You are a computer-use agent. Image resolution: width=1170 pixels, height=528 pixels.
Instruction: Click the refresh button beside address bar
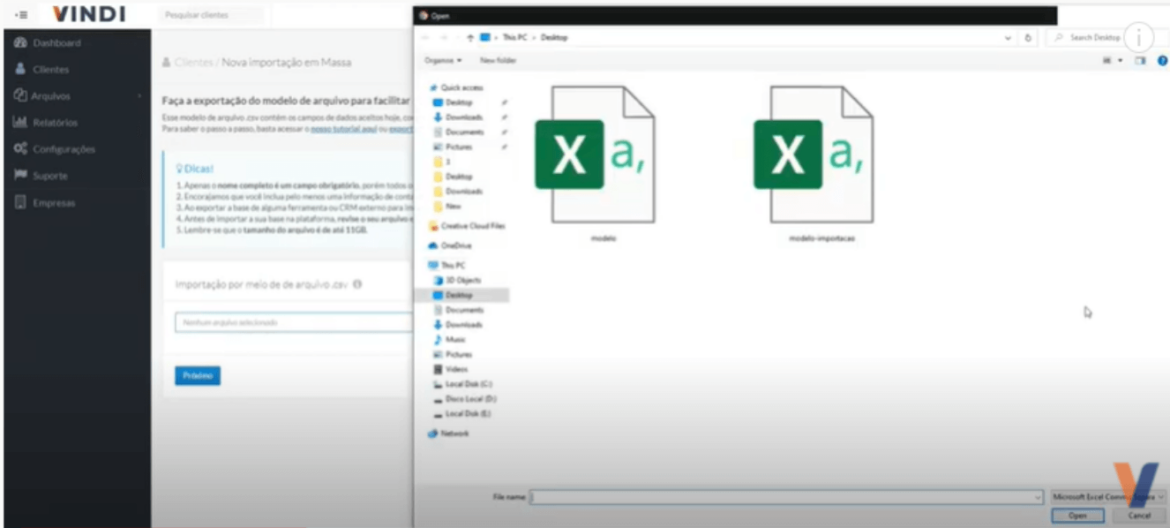point(1028,38)
